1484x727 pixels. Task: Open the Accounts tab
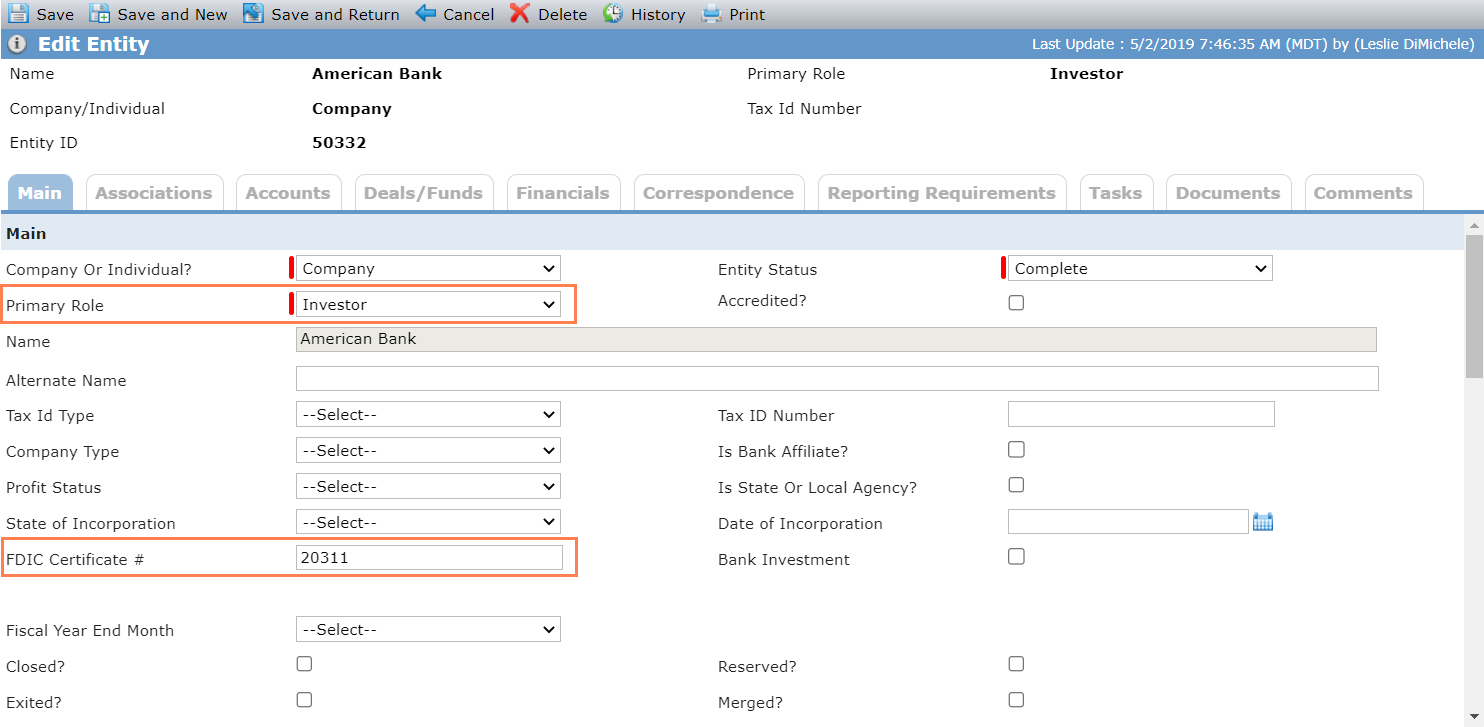[288, 193]
